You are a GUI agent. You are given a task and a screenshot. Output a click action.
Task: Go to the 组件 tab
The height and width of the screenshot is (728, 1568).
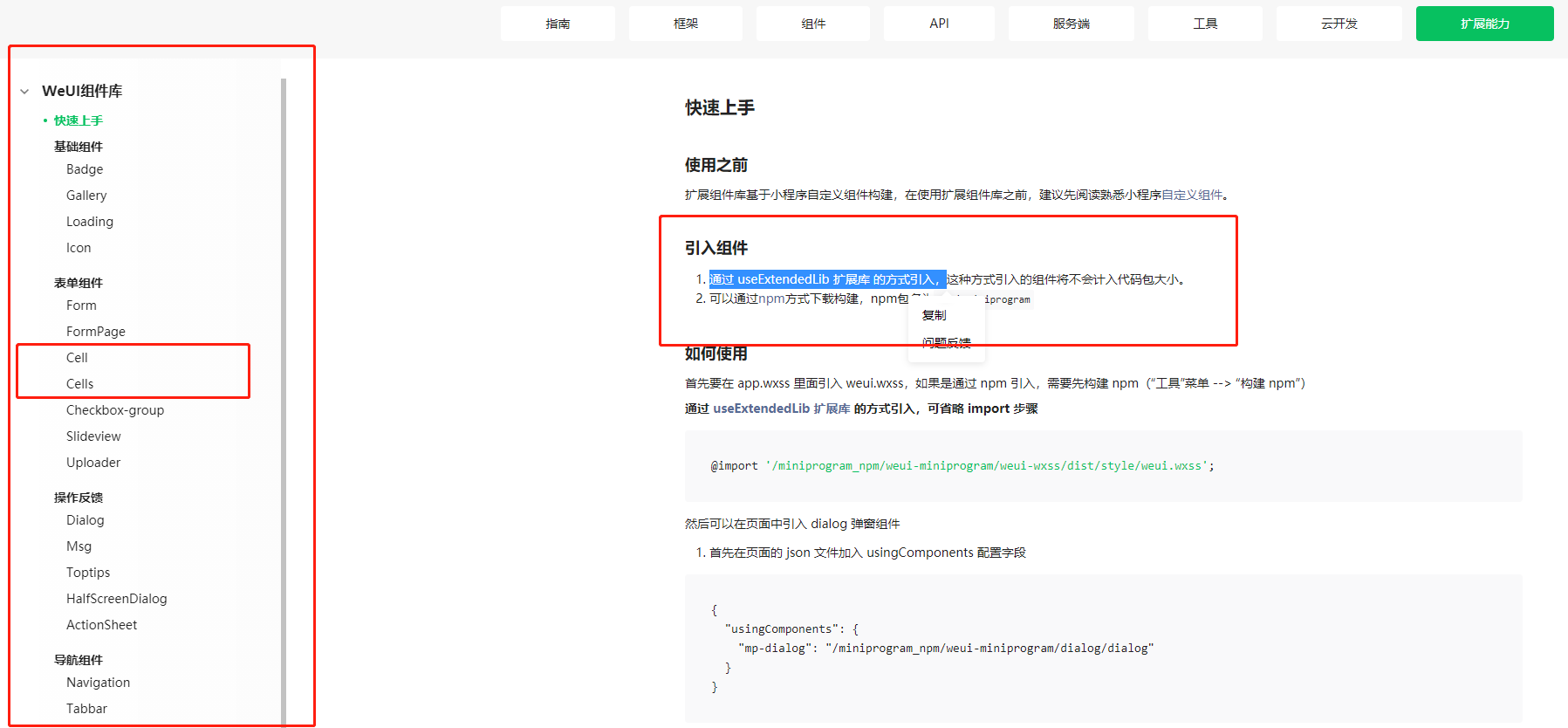click(813, 24)
